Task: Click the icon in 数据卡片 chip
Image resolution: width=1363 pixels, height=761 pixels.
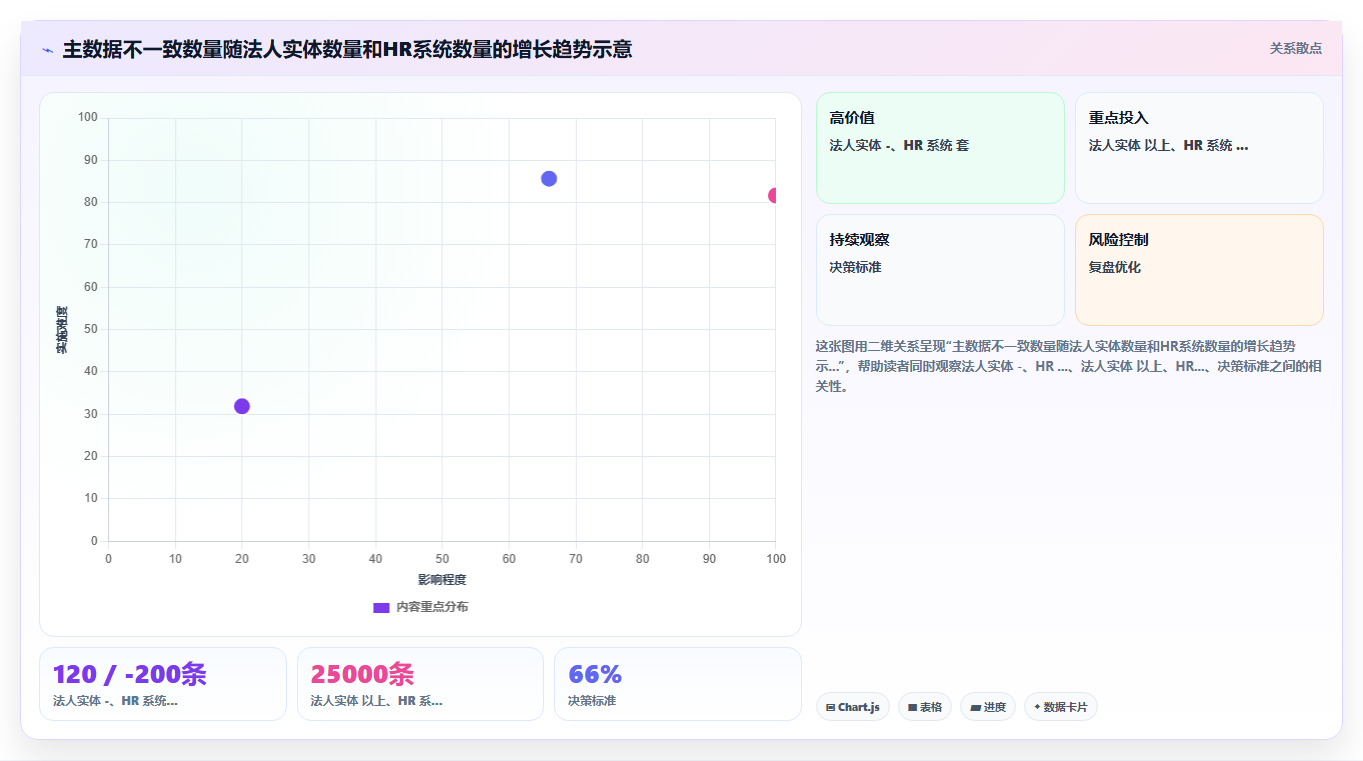Action: click(1037, 707)
